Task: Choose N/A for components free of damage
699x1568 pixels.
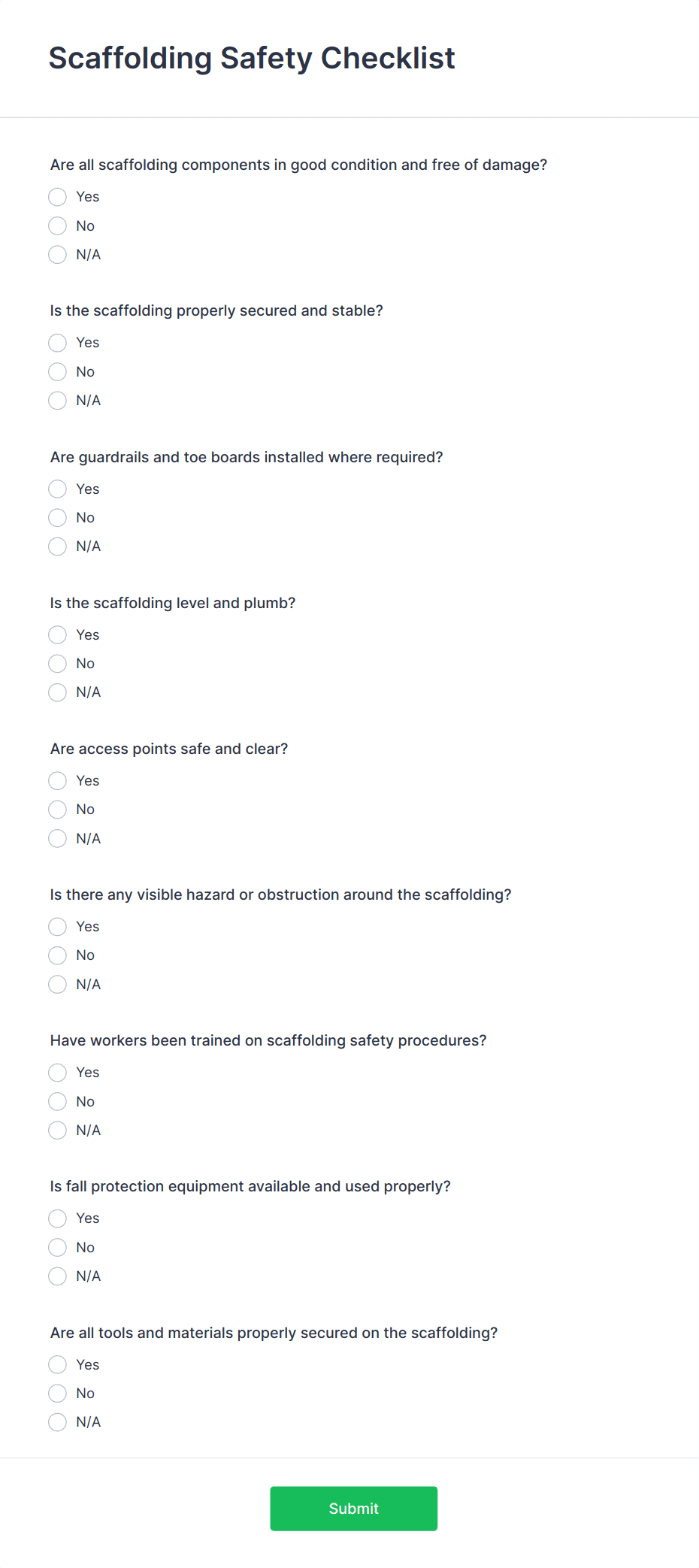Action: click(x=58, y=255)
